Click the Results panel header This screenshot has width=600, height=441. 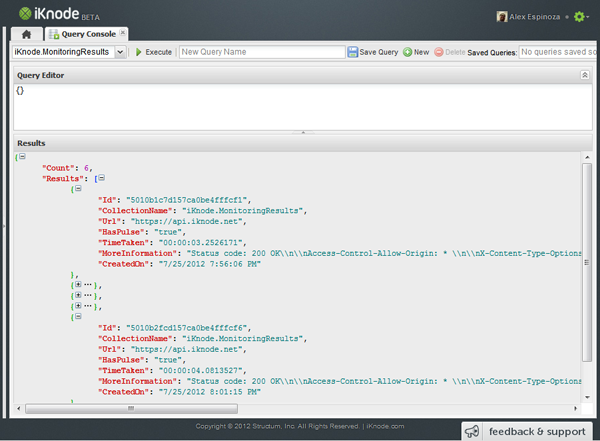coord(303,143)
